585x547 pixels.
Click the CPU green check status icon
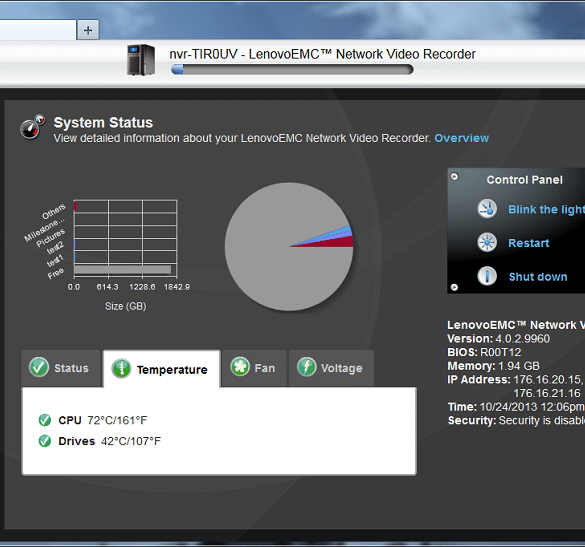tap(45, 420)
